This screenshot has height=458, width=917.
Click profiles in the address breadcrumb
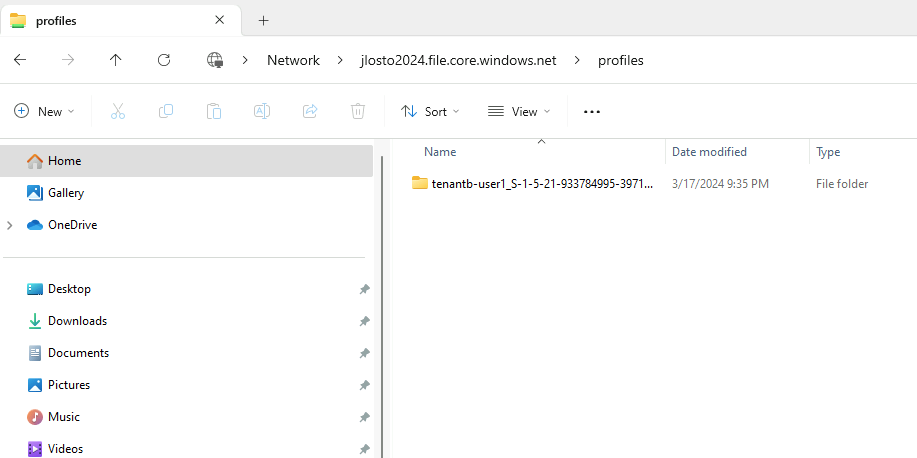coord(620,60)
